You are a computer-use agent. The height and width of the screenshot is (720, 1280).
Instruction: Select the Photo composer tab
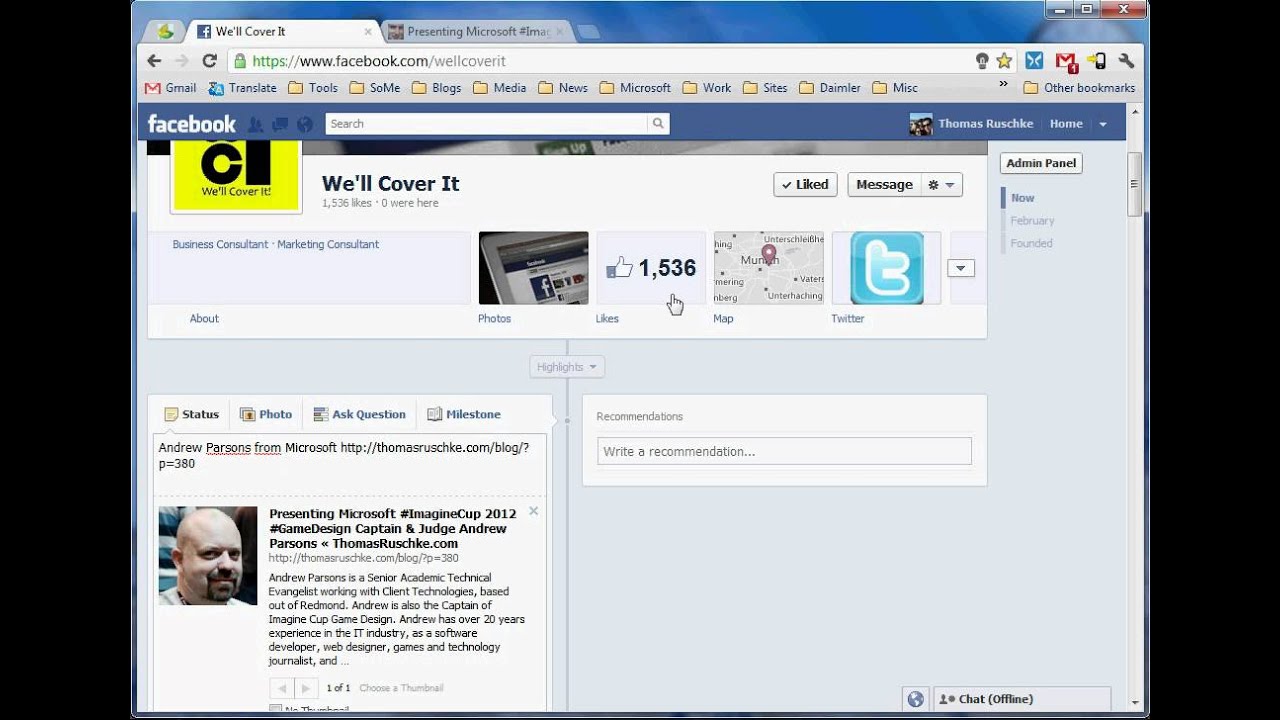coord(266,414)
